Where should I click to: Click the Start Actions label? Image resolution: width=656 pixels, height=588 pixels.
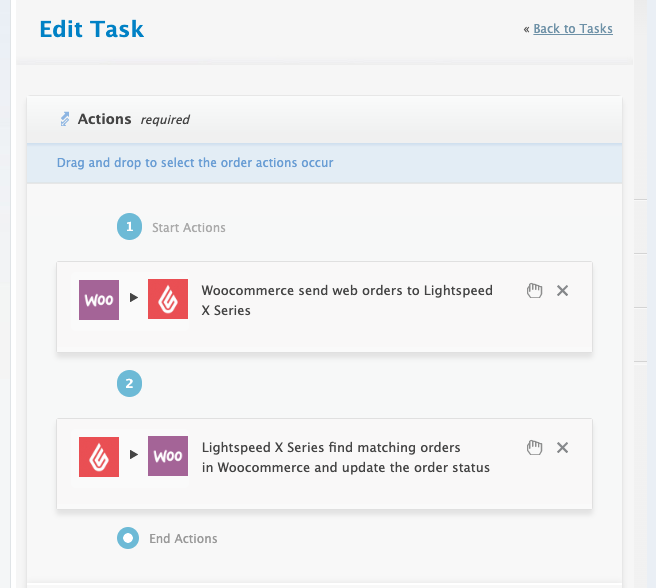(189, 228)
